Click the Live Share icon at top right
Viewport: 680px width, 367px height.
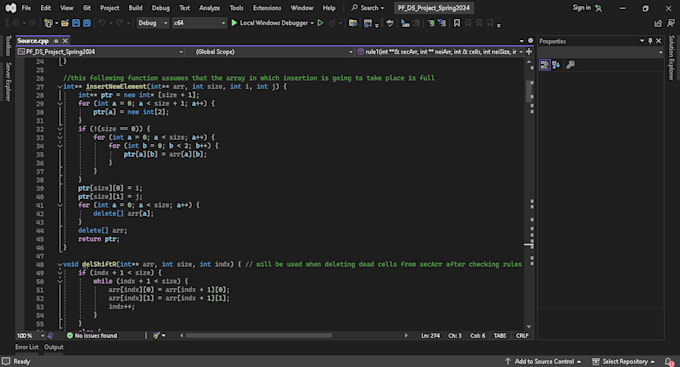(658, 23)
